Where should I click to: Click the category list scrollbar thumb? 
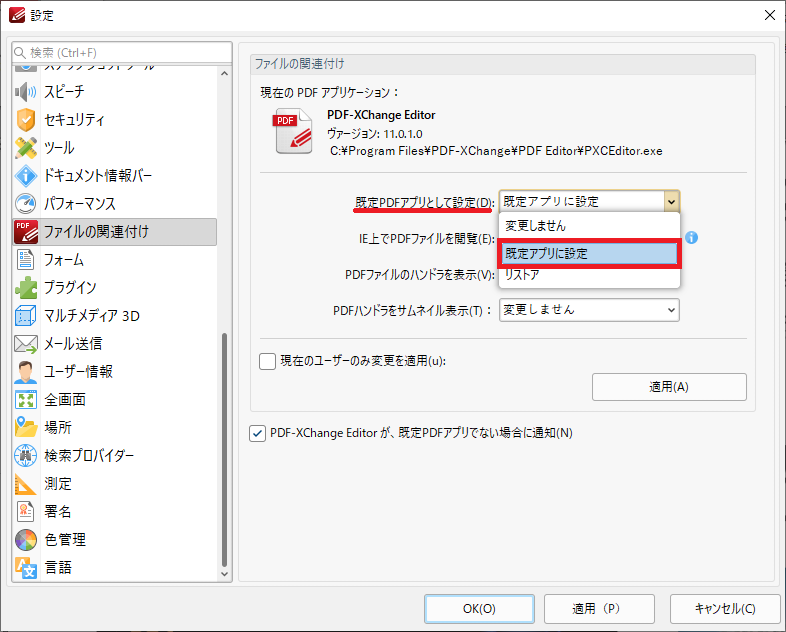(x=225, y=450)
